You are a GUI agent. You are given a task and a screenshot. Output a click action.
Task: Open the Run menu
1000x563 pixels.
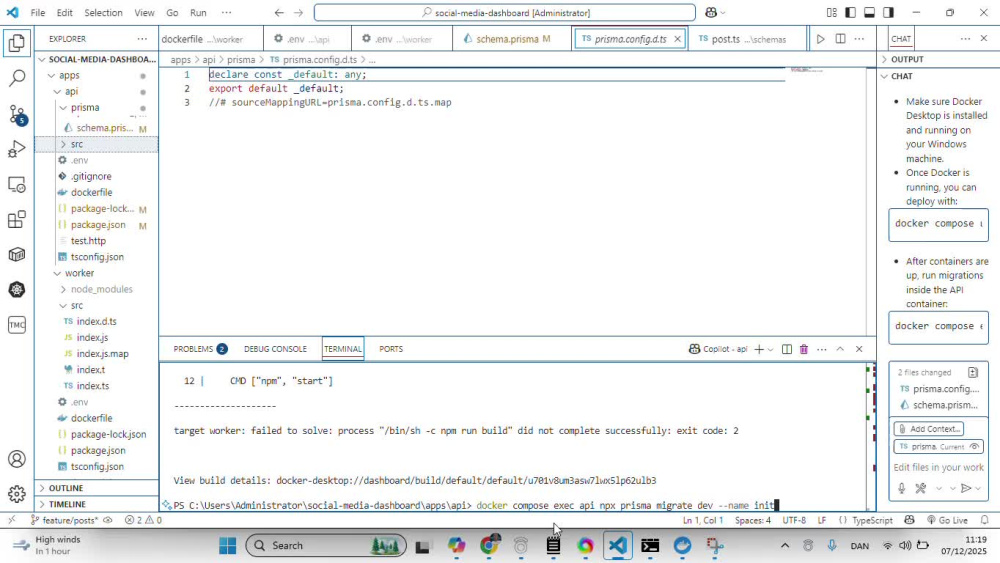coord(198,13)
